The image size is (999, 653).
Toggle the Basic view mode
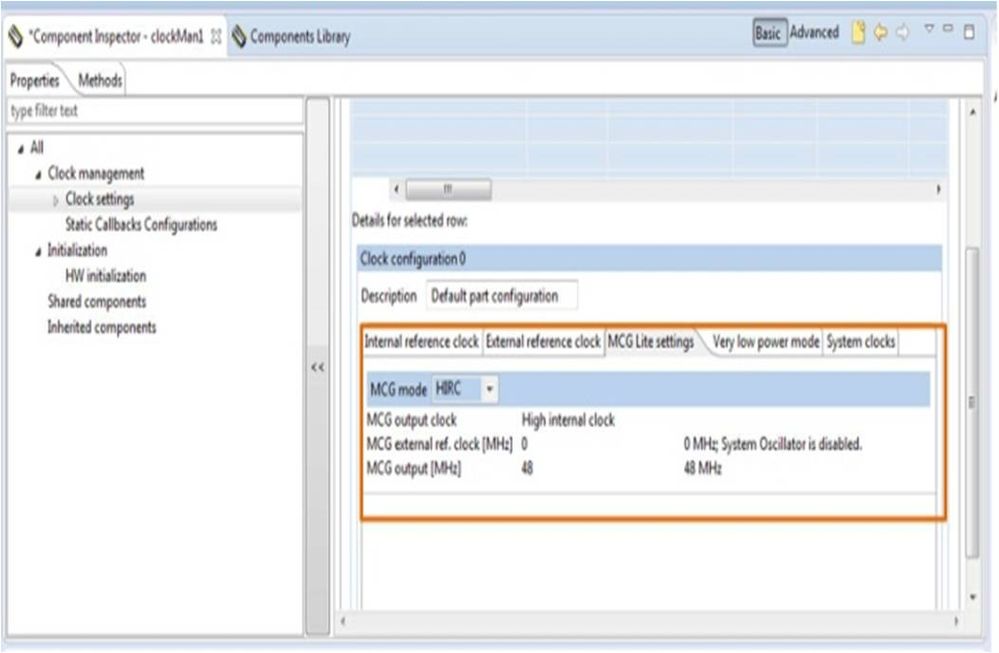770,32
